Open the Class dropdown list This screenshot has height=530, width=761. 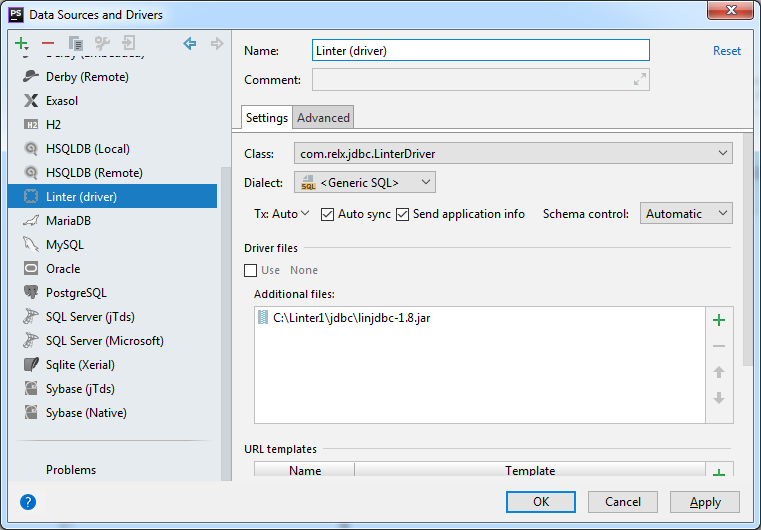pos(723,154)
